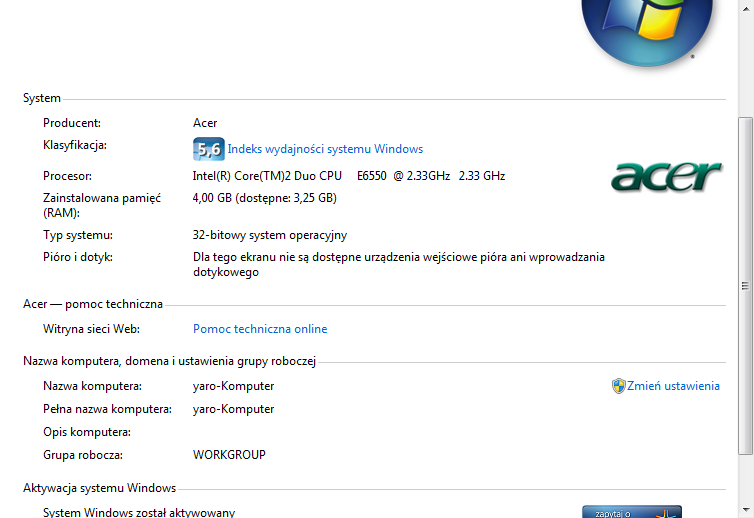Click the 'Acer — pomoc techniczna' section heading

tap(93, 304)
